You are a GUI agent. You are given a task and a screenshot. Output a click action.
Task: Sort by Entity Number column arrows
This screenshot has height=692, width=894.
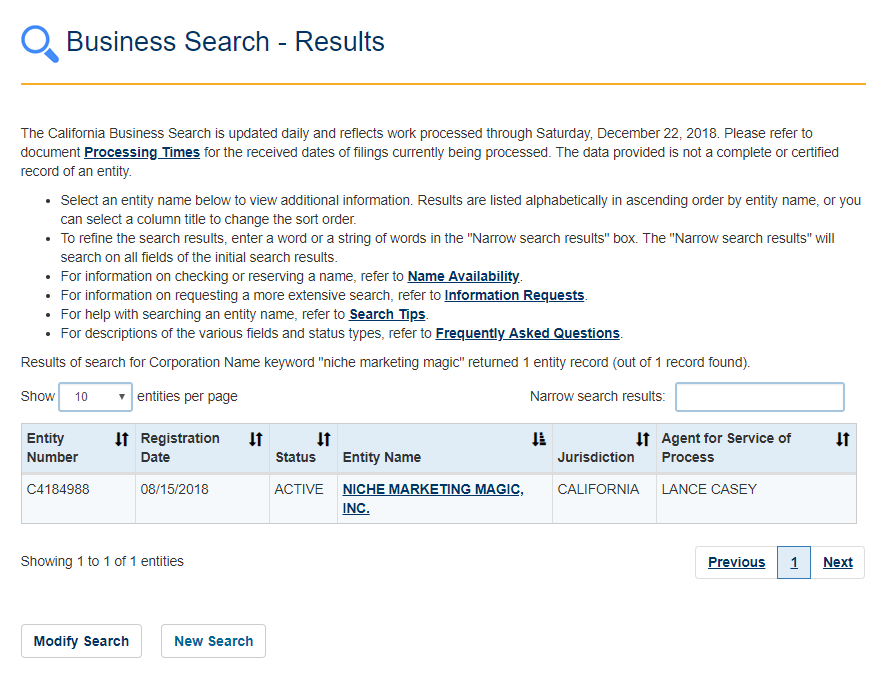(x=122, y=439)
